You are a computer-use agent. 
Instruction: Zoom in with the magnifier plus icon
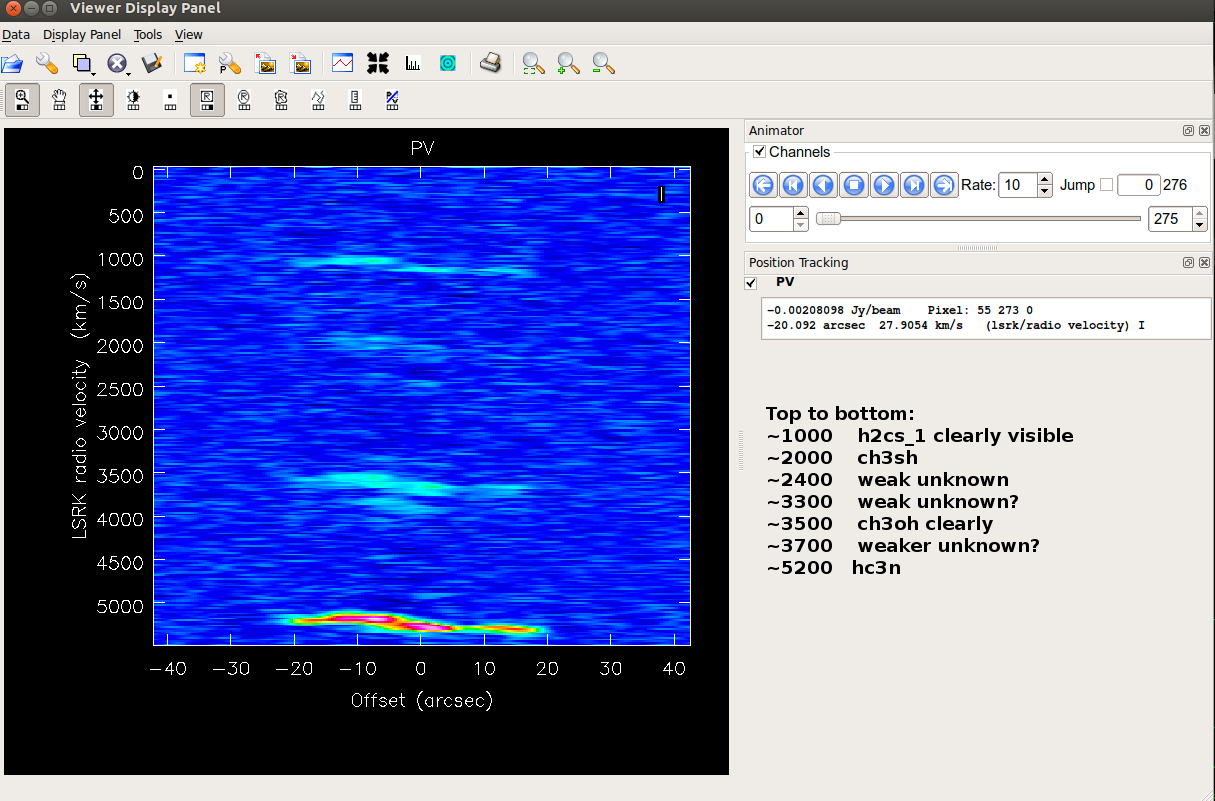[x=568, y=64]
